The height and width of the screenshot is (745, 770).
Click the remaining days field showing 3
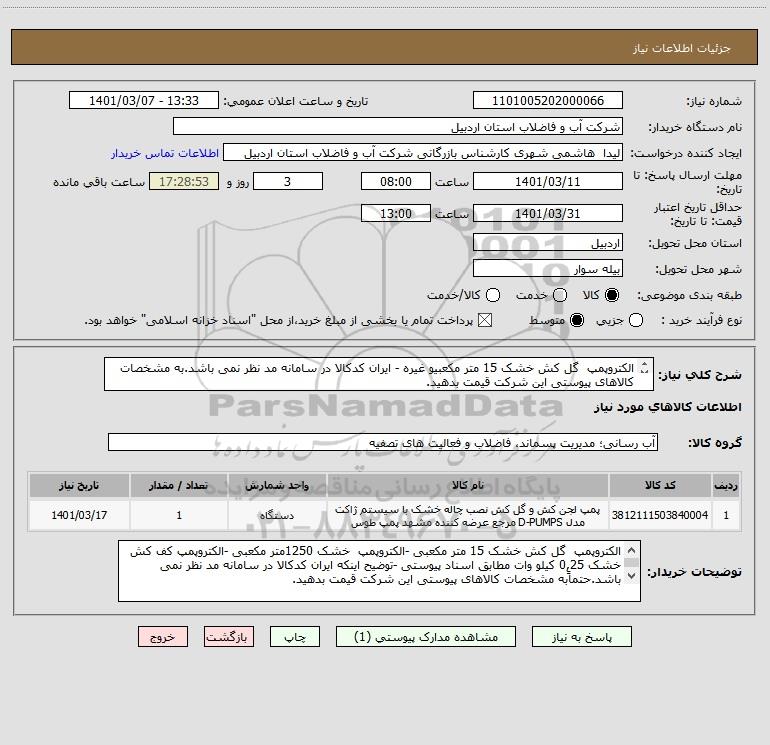click(288, 181)
